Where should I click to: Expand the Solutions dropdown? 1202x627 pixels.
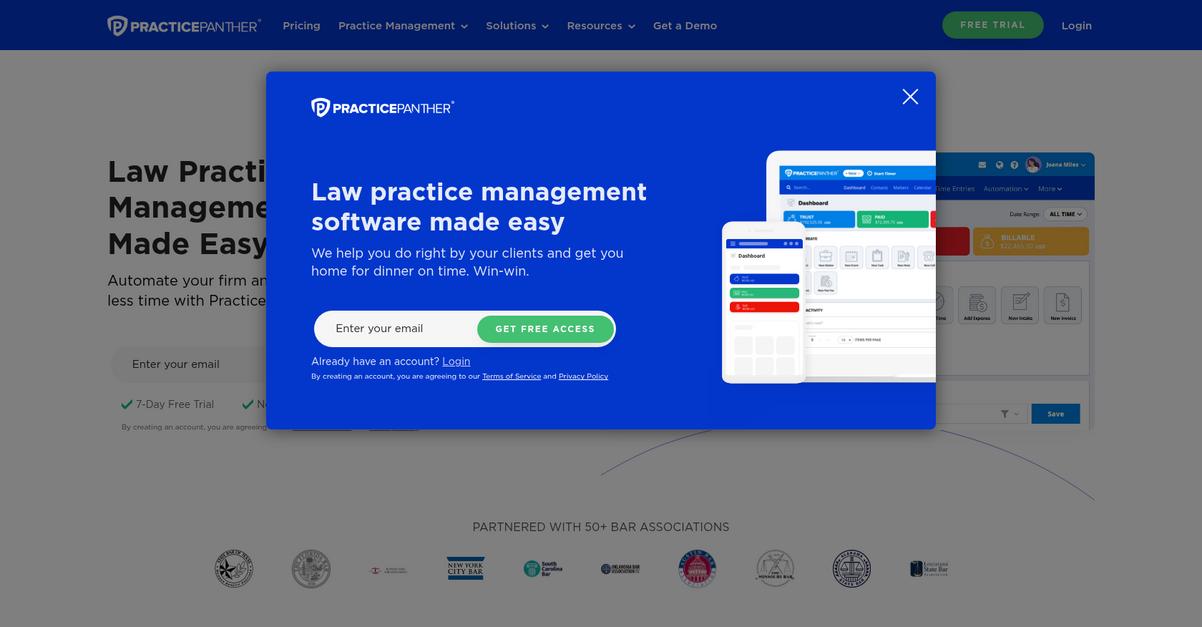[x=517, y=26]
